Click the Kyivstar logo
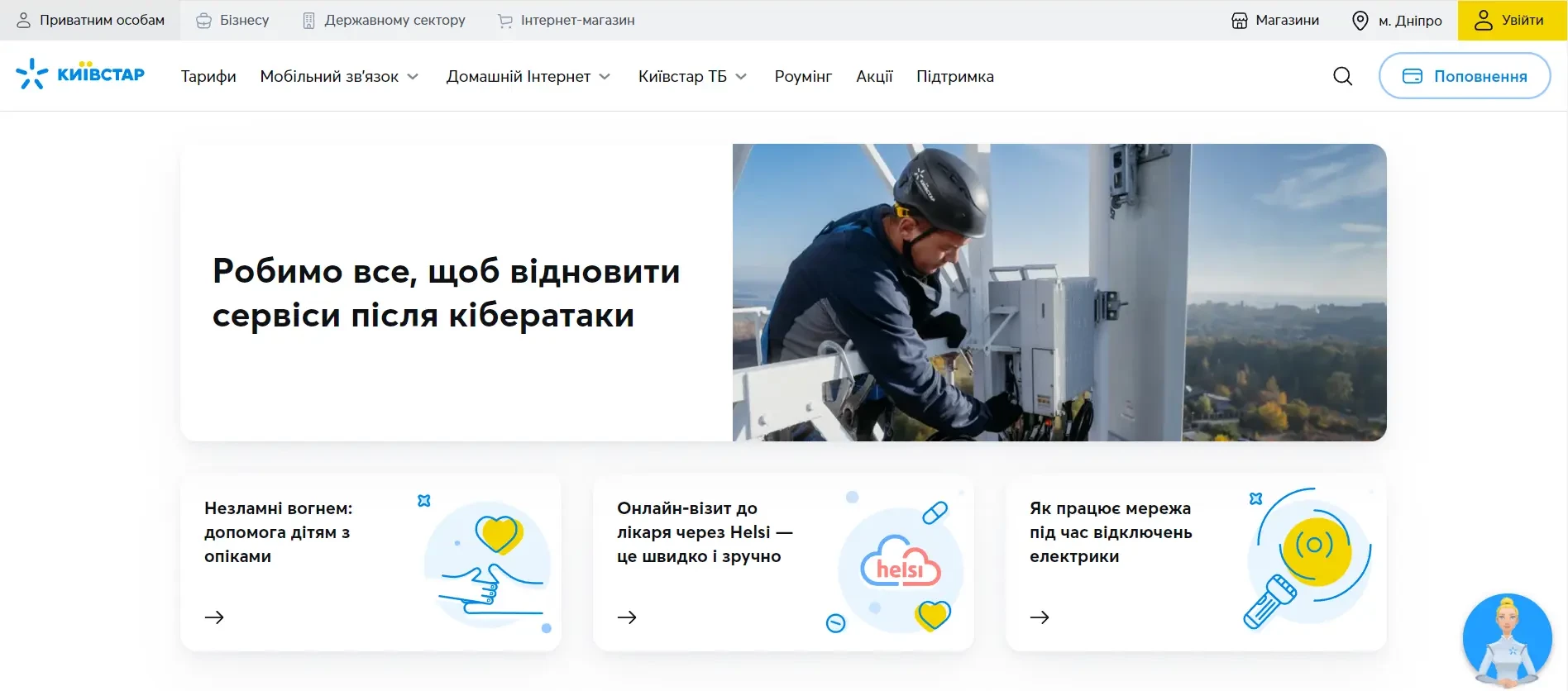This screenshot has width=1568, height=691. (80, 74)
